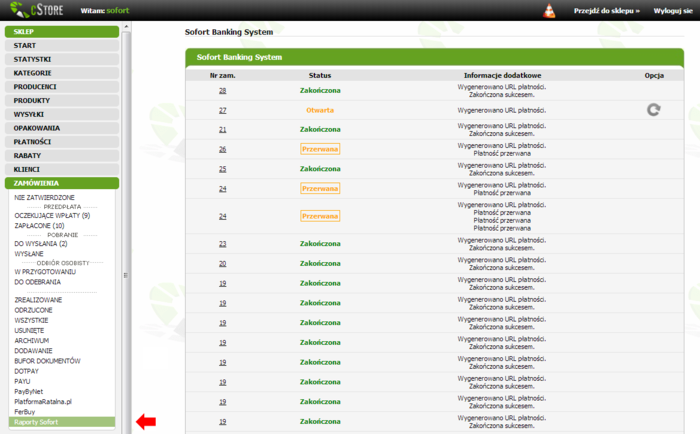The image size is (700, 434).
Task: Open the KLIENCI menu item
Action: point(62,170)
